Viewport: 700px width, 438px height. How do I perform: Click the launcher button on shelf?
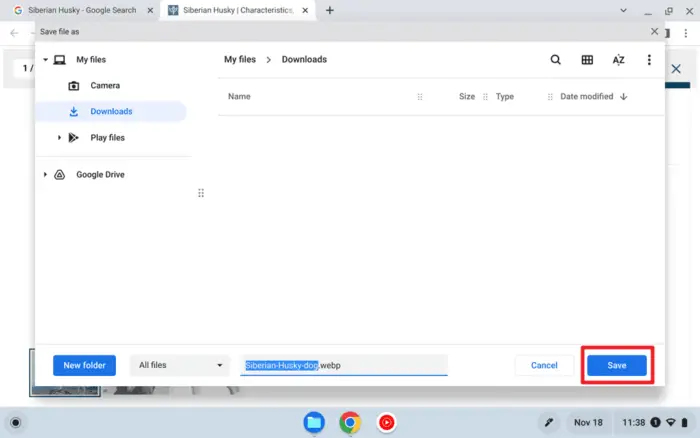click(15, 422)
